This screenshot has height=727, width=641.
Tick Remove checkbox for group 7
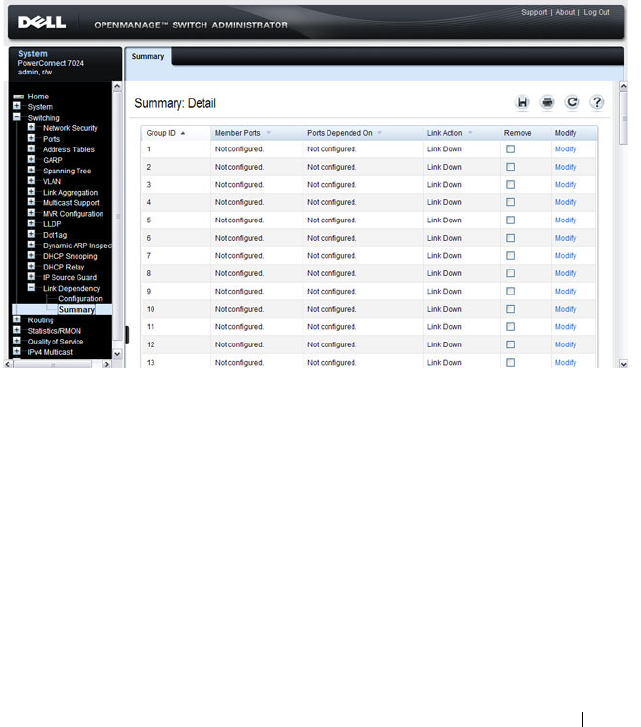pyautogui.click(x=510, y=255)
